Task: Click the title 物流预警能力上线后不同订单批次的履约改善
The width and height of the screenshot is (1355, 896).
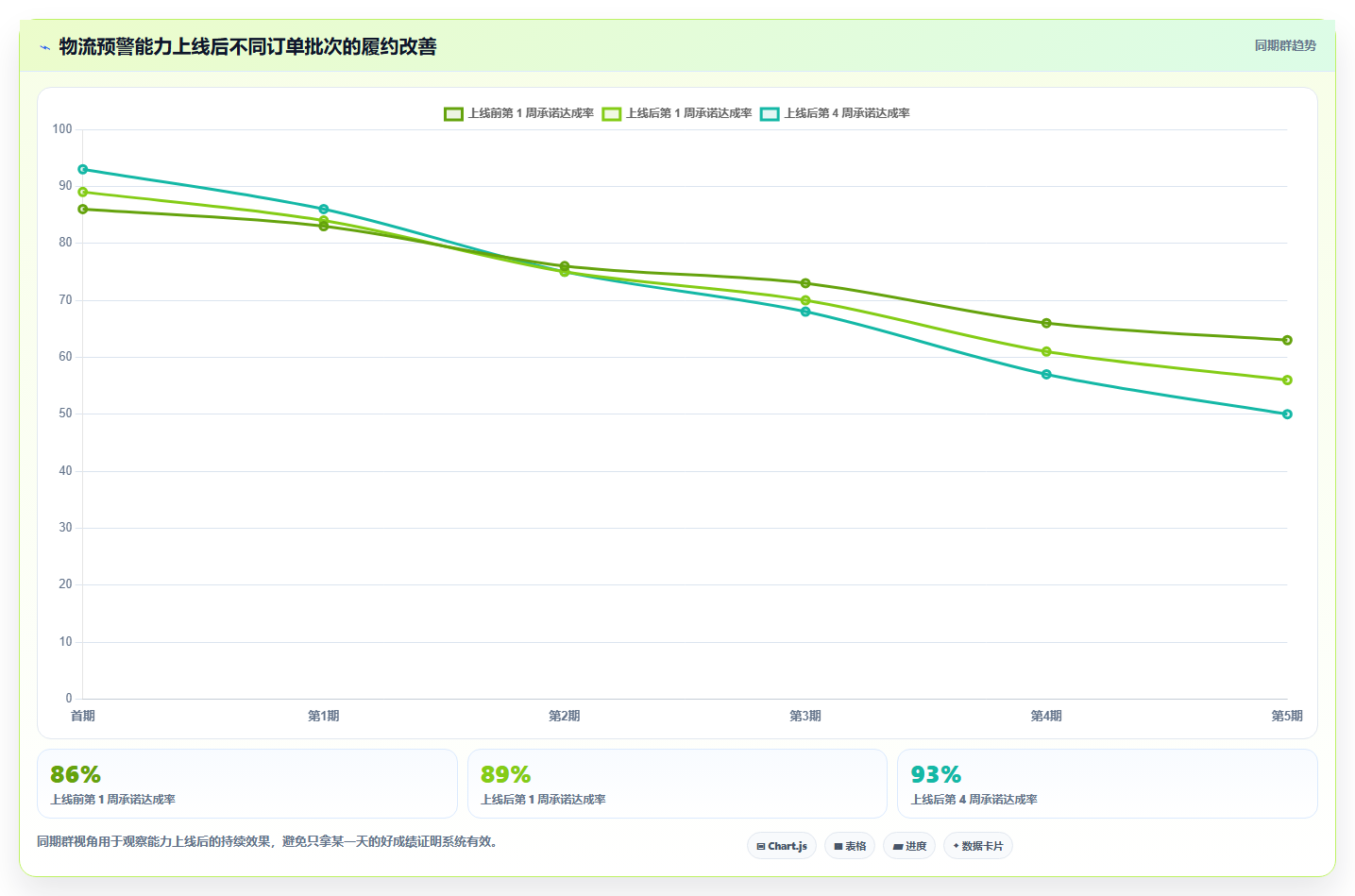Action: tap(247, 46)
